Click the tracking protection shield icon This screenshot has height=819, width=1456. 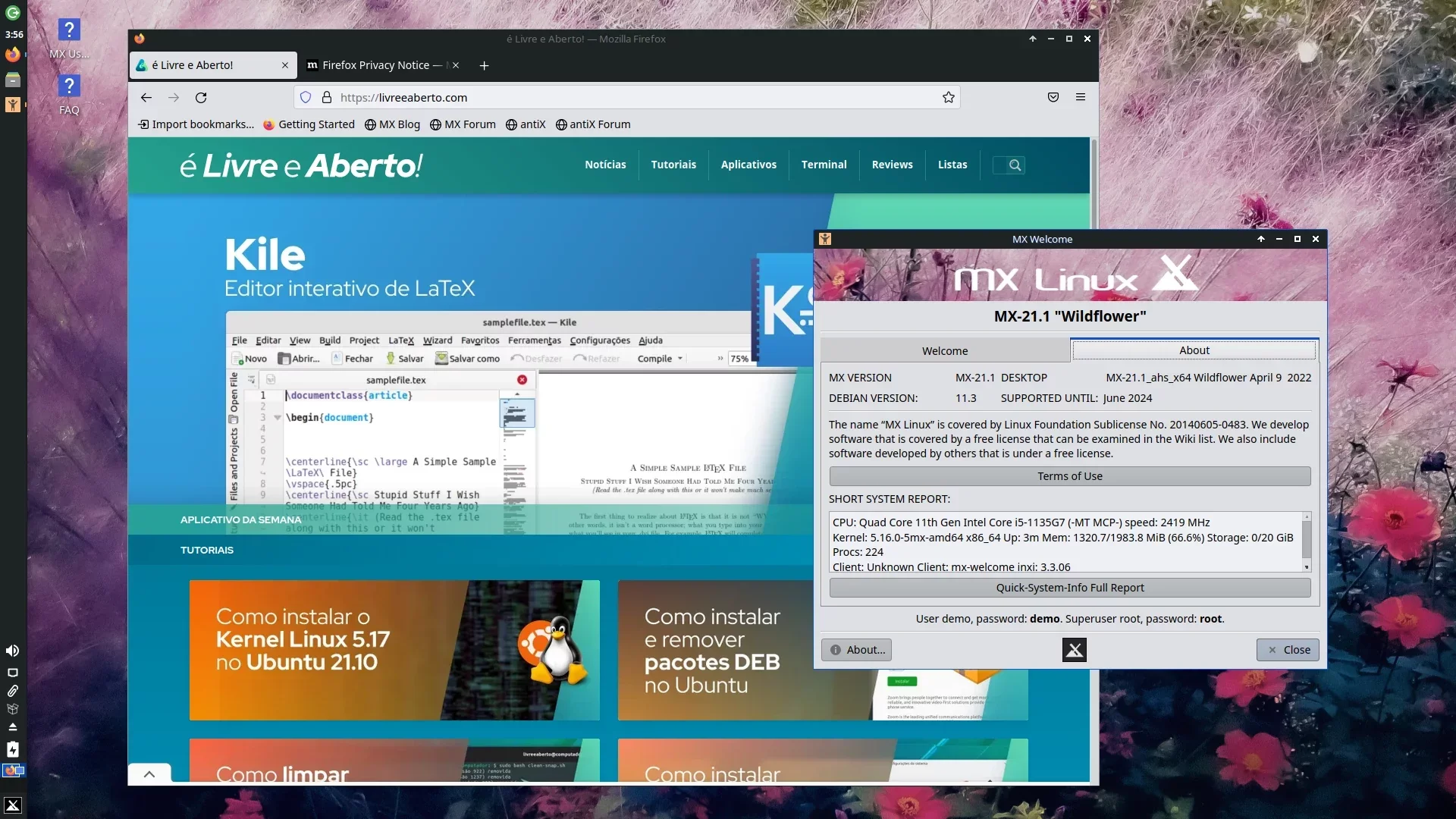tap(306, 97)
